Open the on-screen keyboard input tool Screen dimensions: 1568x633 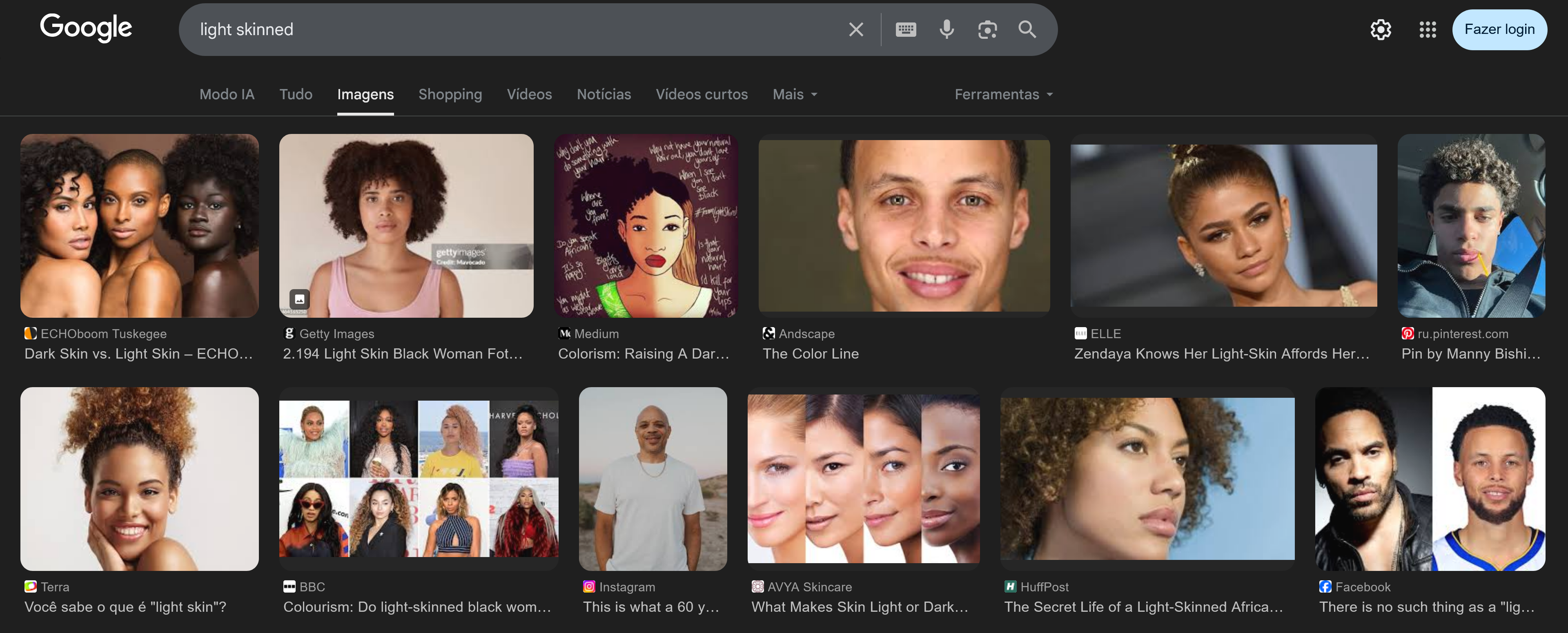(906, 29)
